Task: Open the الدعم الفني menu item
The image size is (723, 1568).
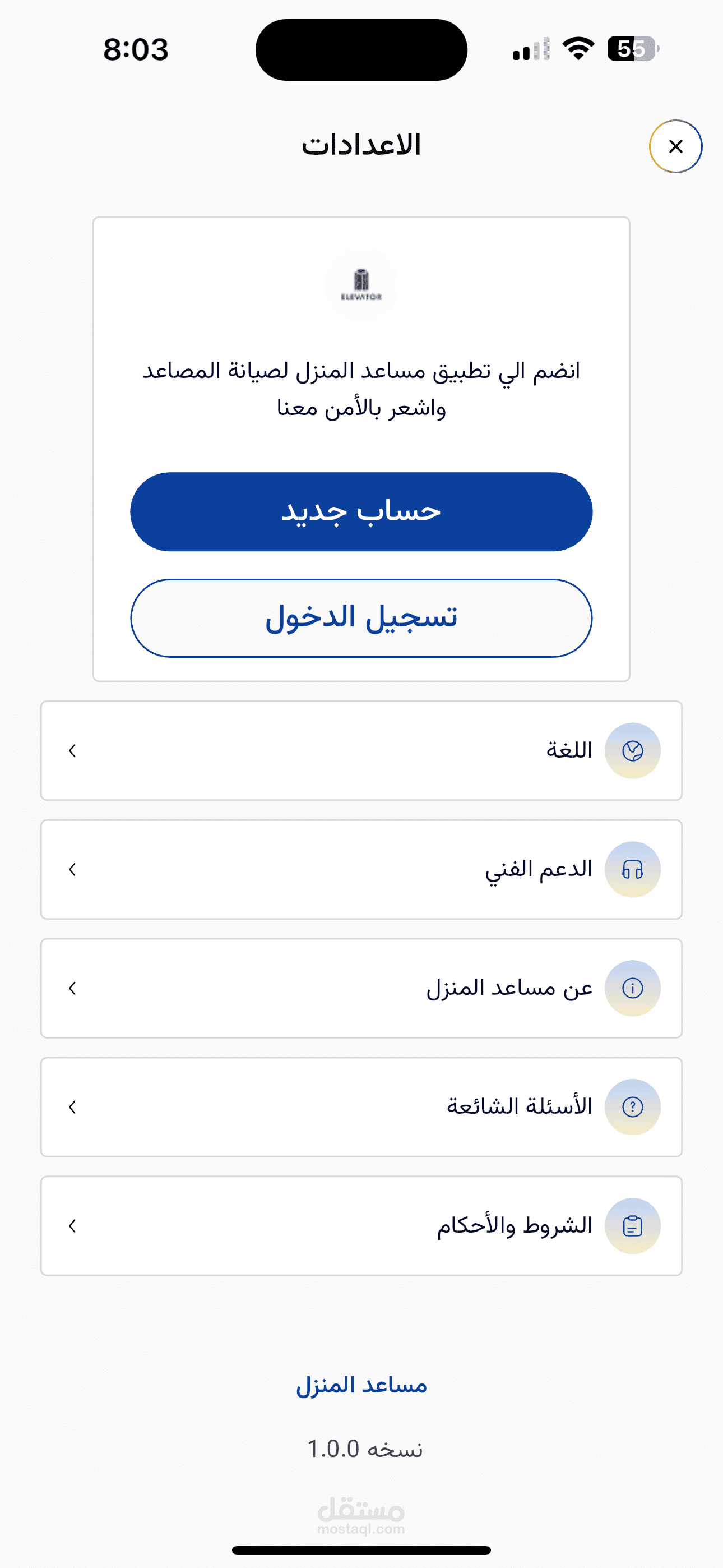Action: [539, 869]
